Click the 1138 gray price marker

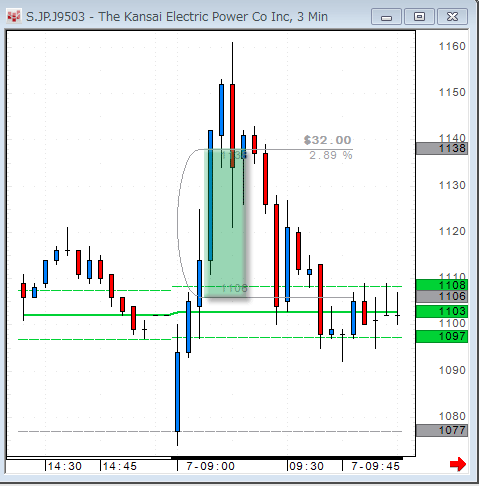(442, 148)
